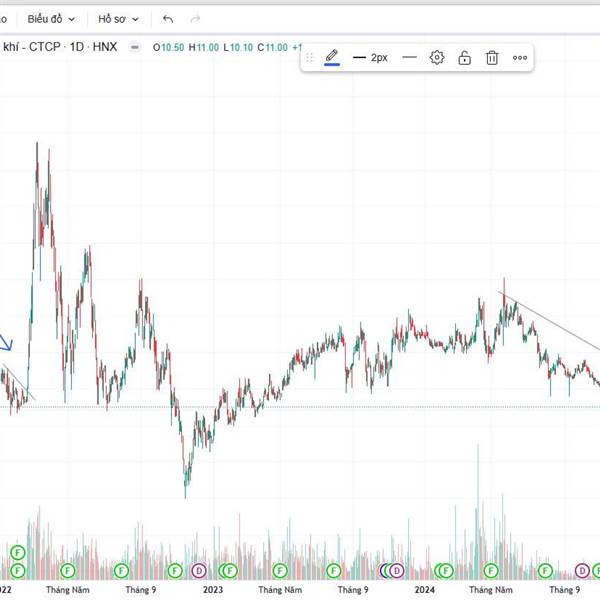
Task: Click the lower F marker in the stacked pair
Action: point(17,571)
